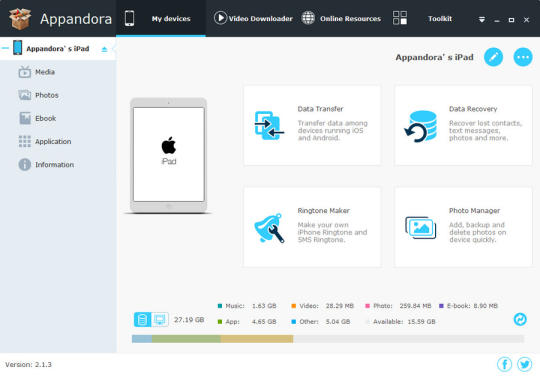Click the Ebook icon

[25, 118]
